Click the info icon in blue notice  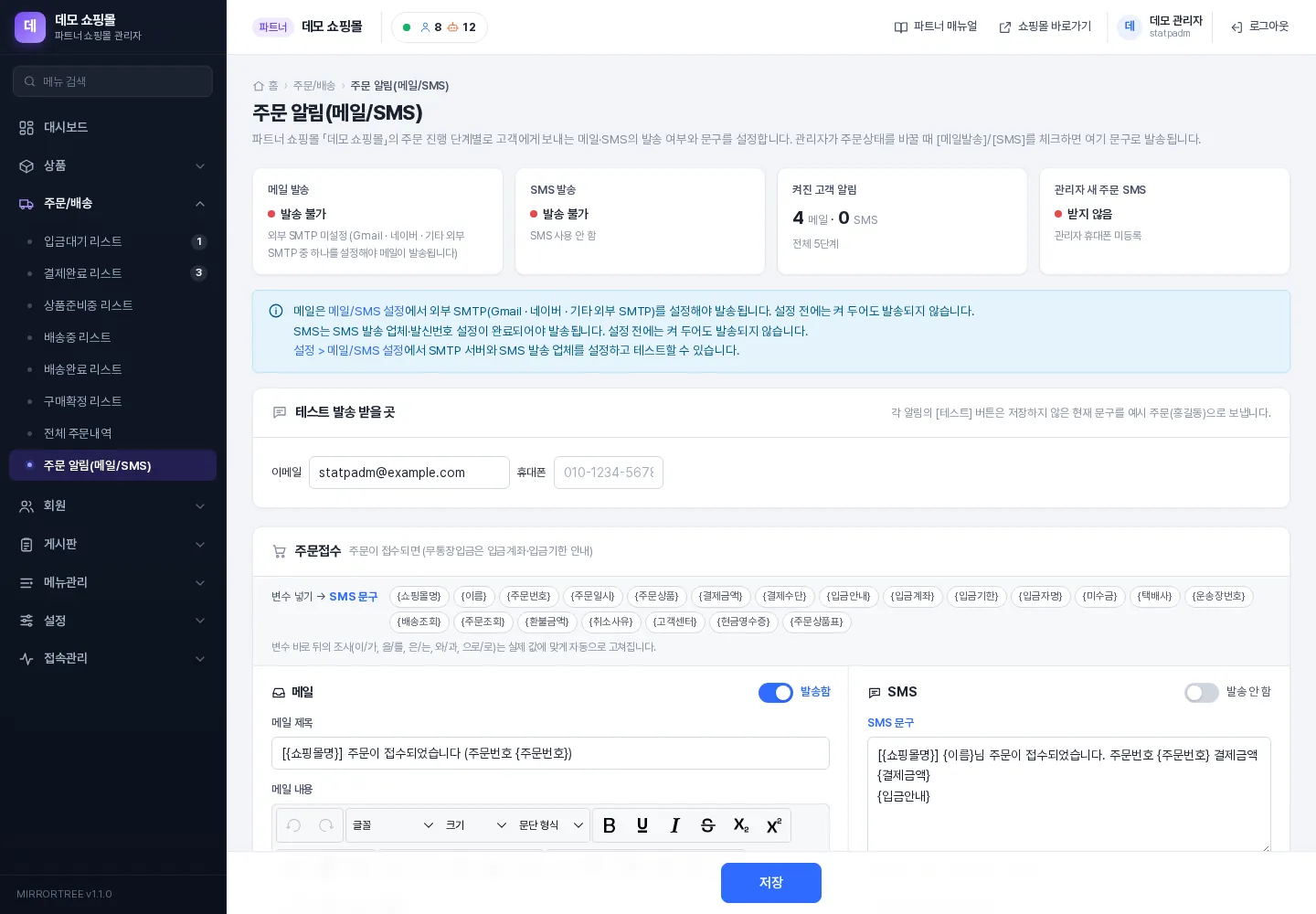tap(276, 312)
